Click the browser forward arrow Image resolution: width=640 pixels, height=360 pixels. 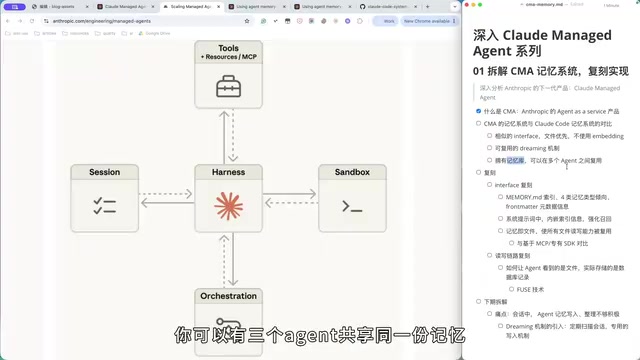[20, 21]
